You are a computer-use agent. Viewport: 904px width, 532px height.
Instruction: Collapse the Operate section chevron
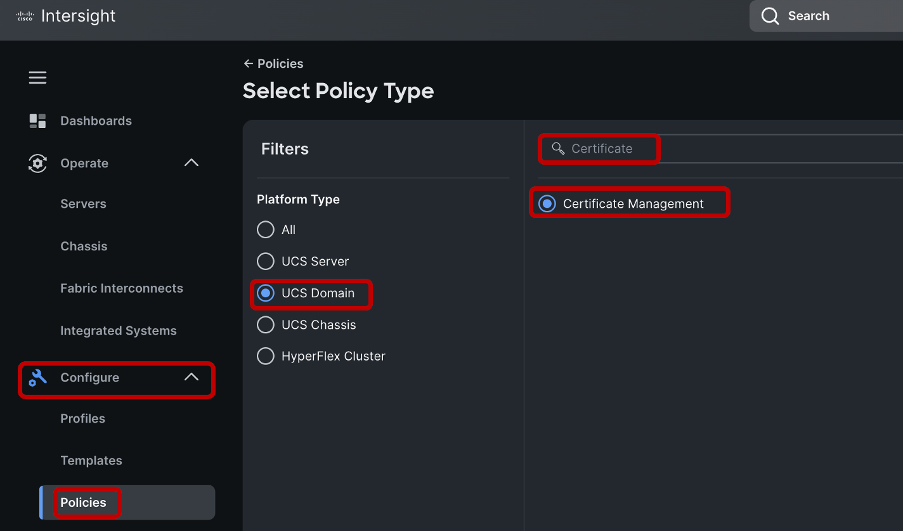(x=191, y=163)
